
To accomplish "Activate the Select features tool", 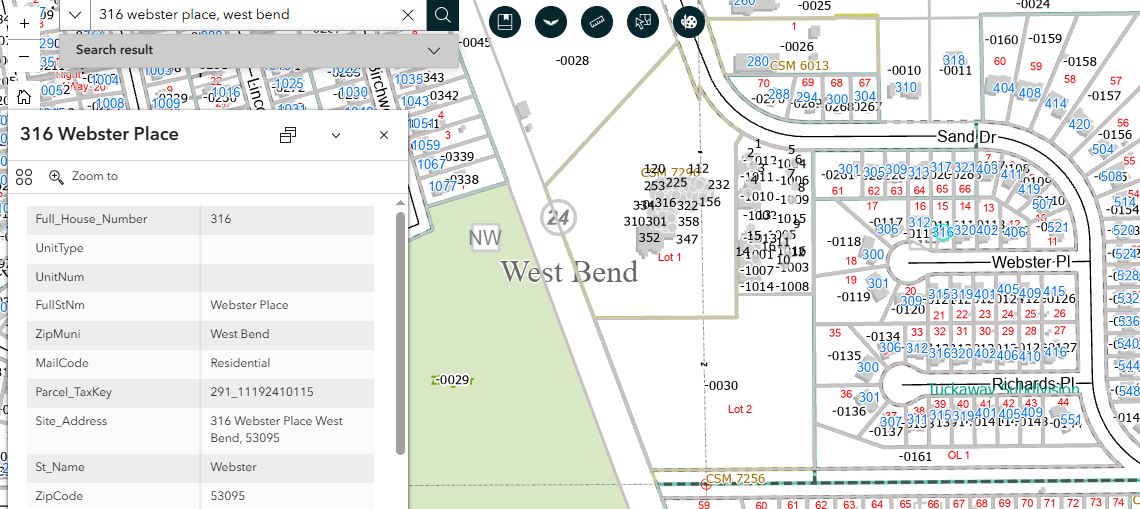I will pyautogui.click(x=643, y=21).
